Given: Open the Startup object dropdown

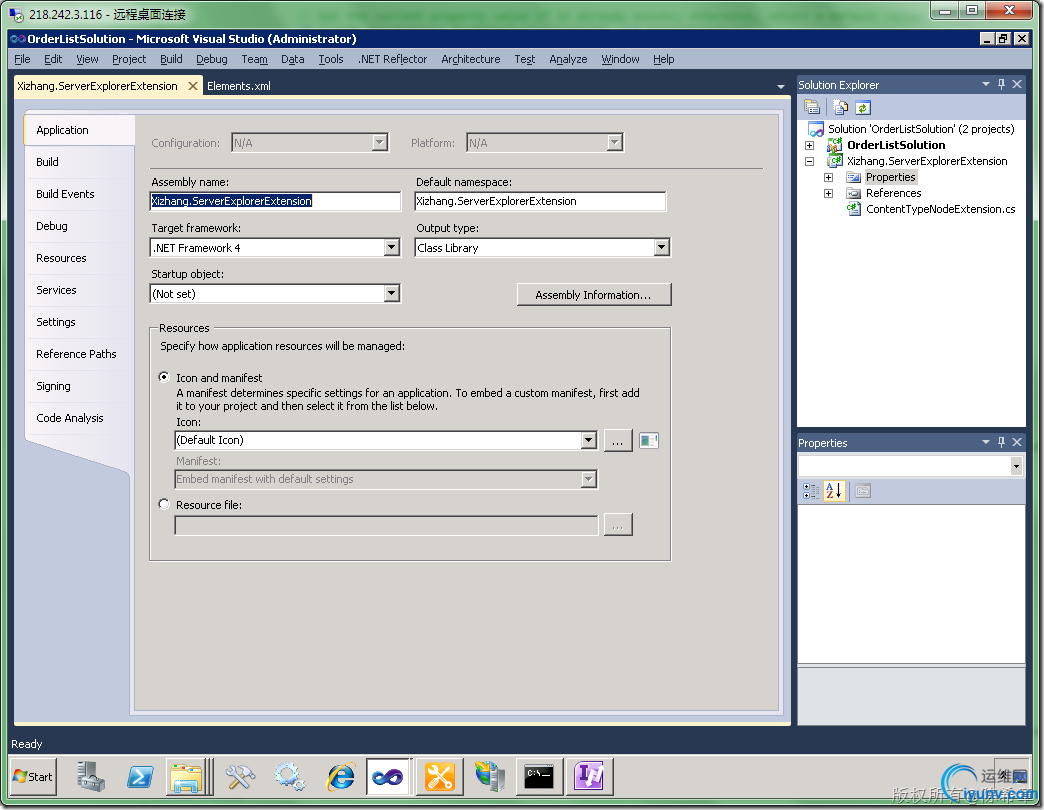Looking at the screenshot, I should 392,294.
